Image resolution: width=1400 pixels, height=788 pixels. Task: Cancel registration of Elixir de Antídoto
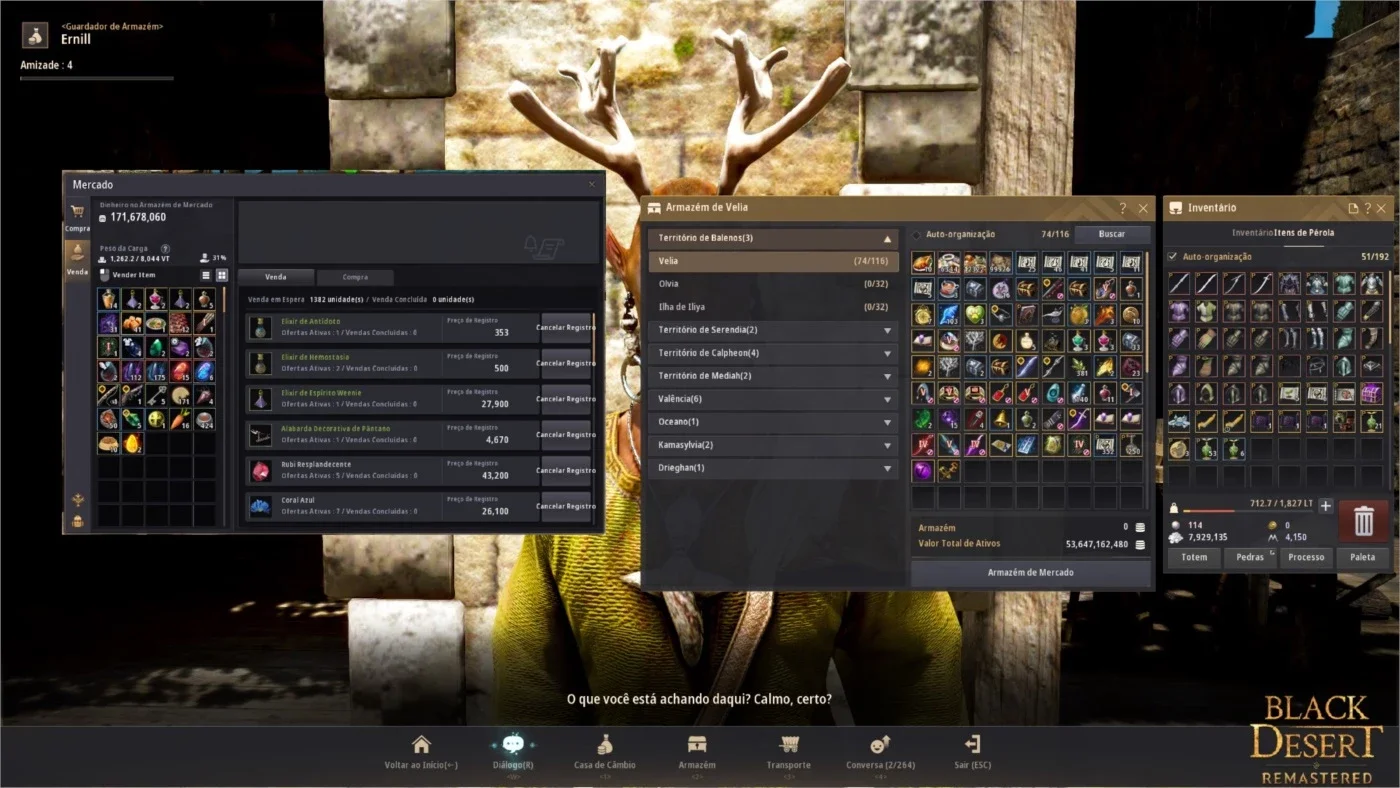click(566, 328)
